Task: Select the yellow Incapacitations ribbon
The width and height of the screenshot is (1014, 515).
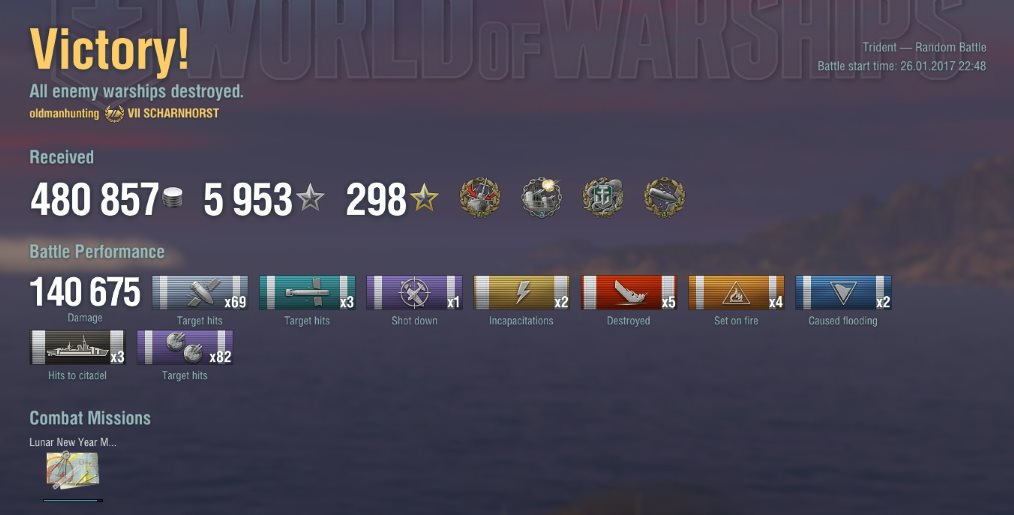Action: coord(522,292)
